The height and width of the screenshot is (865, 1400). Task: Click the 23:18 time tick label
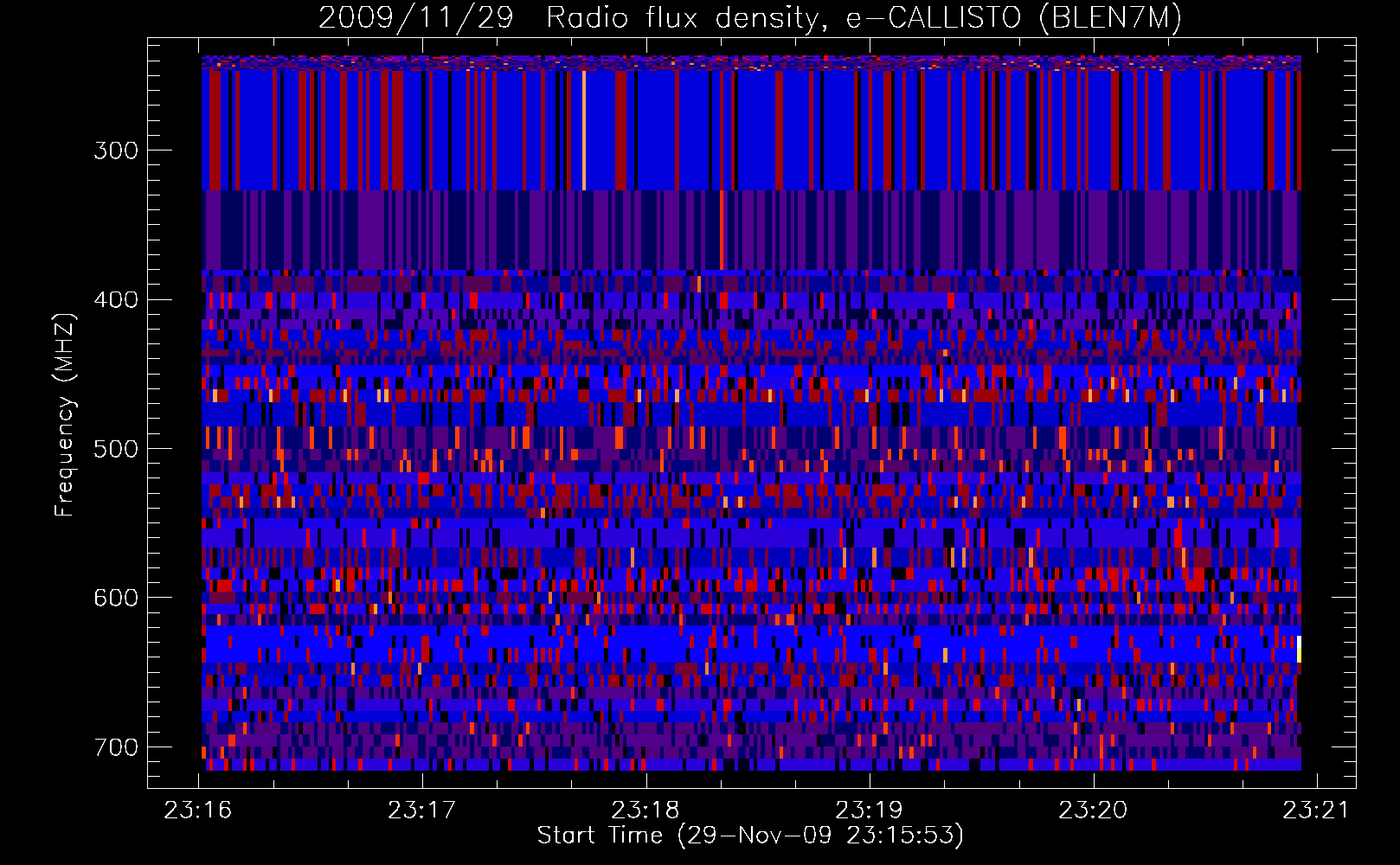coord(645,810)
